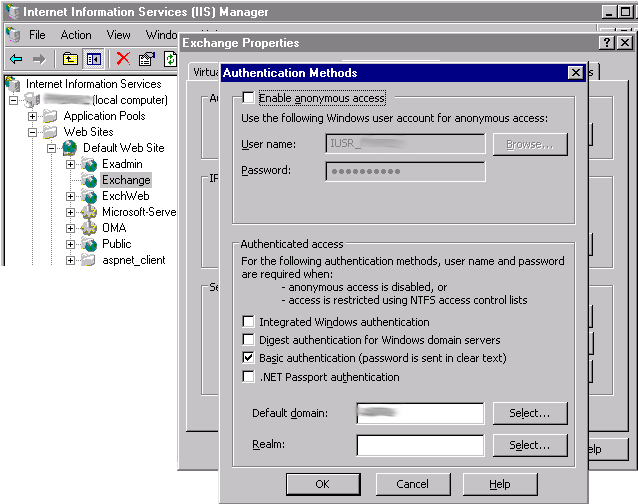The height and width of the screenshot is (504, 638).
Task: Click Help in Authentication Methods
Action: (x=500, y=484)
